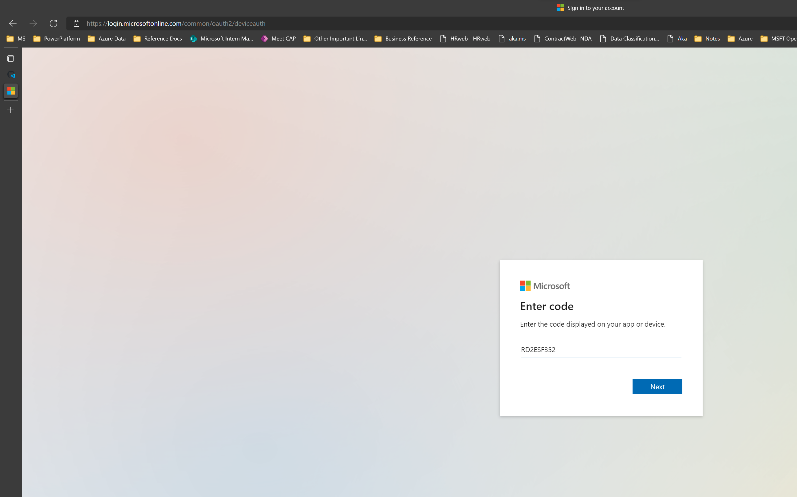This screenshot has width=797, height=497.
Task: Open the tab actions icon in vertical sidebar
Action: 11,59
